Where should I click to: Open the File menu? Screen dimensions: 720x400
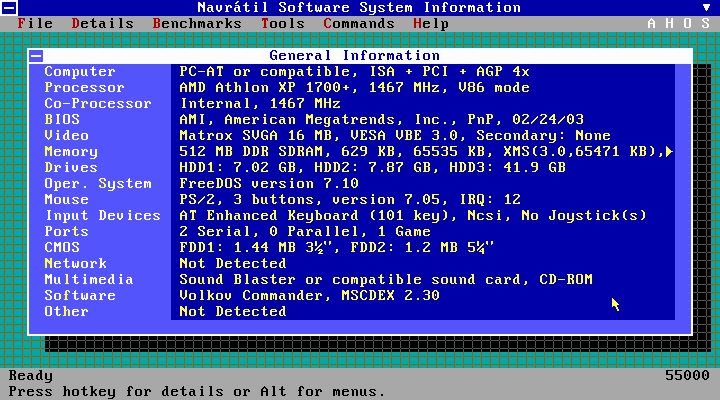coord(35,23)
